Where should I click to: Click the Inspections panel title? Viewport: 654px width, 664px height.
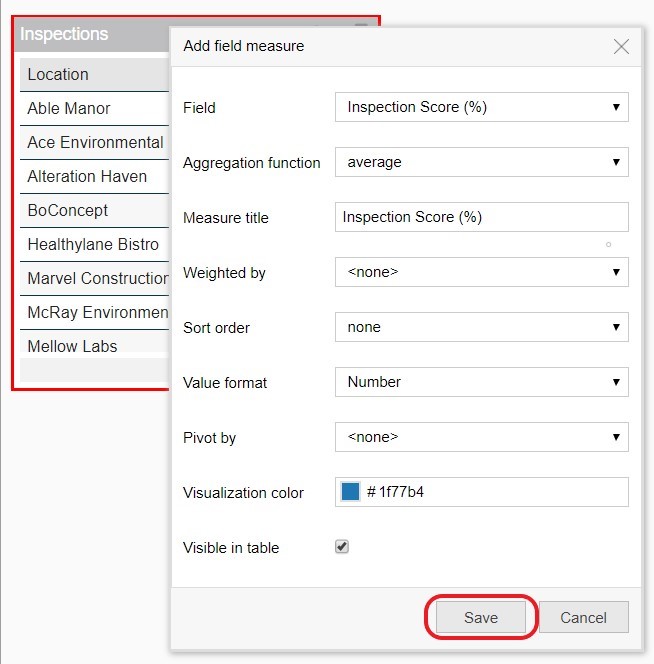(64, 34)
